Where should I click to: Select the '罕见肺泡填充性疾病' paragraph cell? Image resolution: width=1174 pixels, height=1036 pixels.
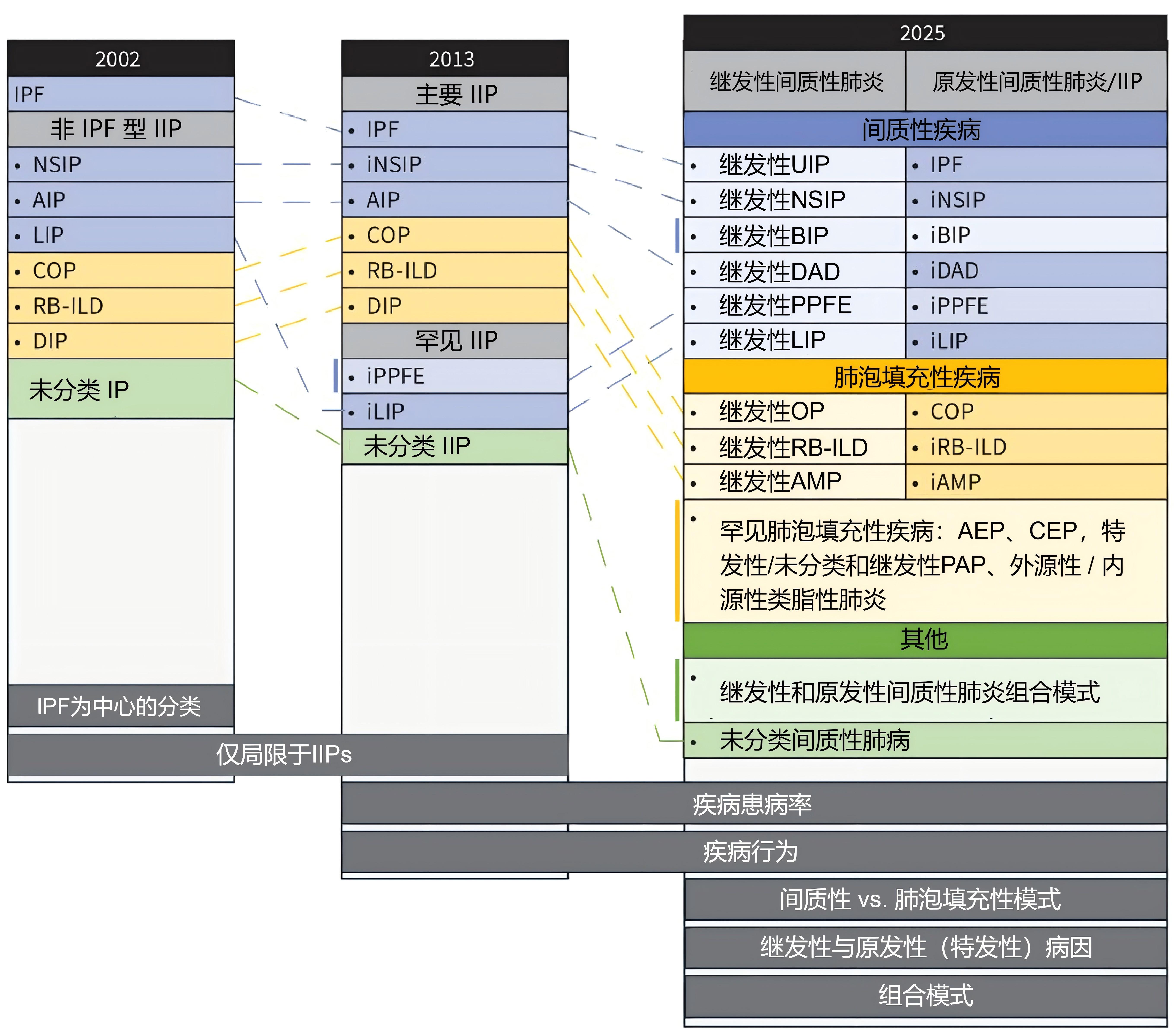925,561
